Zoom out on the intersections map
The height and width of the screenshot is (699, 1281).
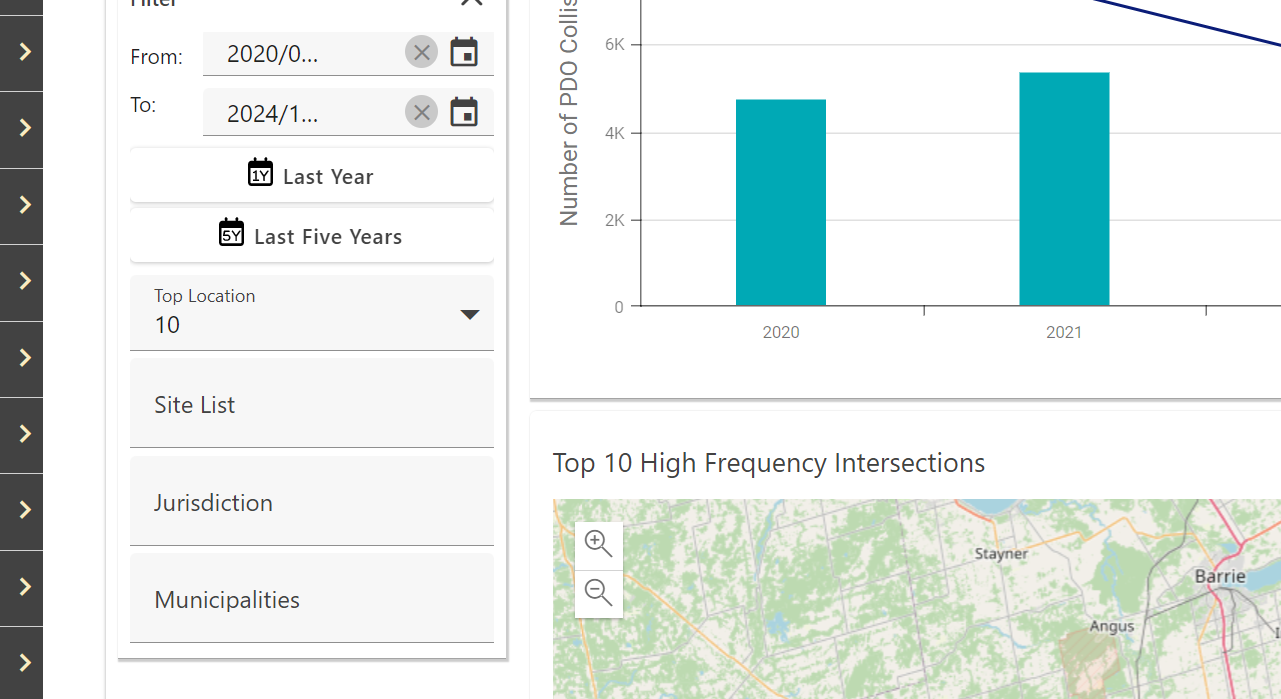tap(599, 593)
